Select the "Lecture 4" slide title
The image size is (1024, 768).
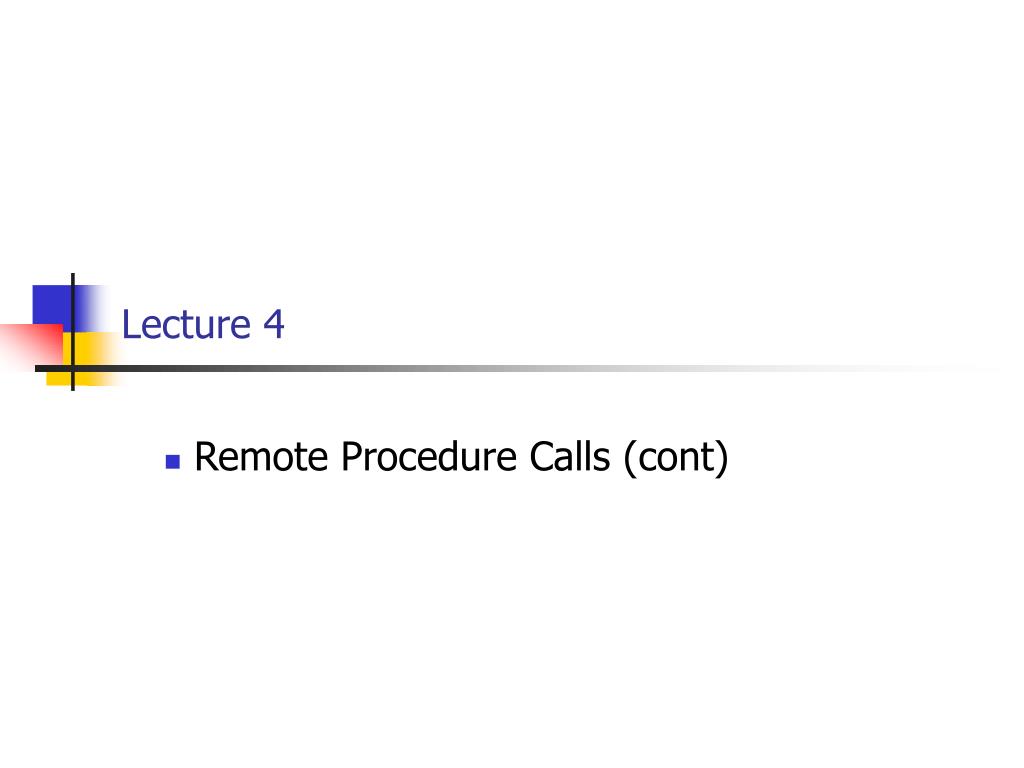pyautogui.click(x=203, y=324)
